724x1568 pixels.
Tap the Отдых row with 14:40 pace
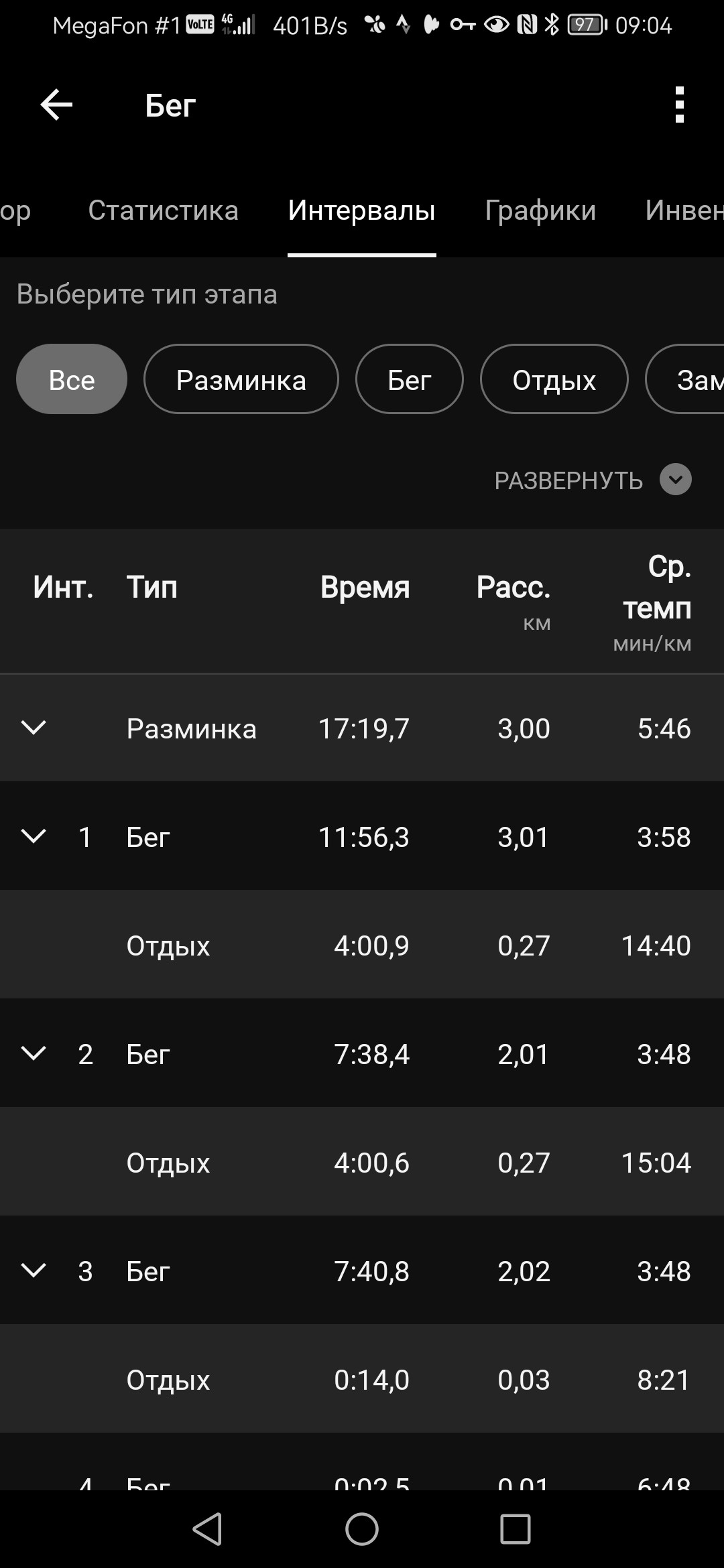click(362, 945)
